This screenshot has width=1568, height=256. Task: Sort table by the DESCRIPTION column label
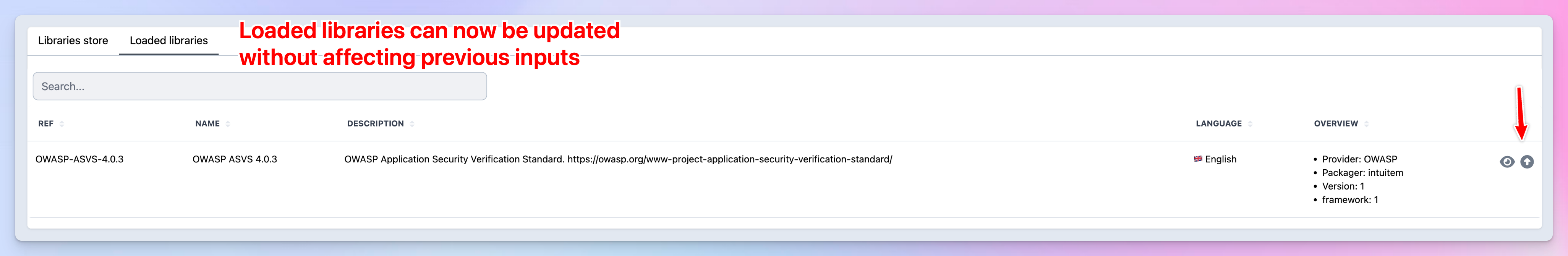tap(375, 123)
